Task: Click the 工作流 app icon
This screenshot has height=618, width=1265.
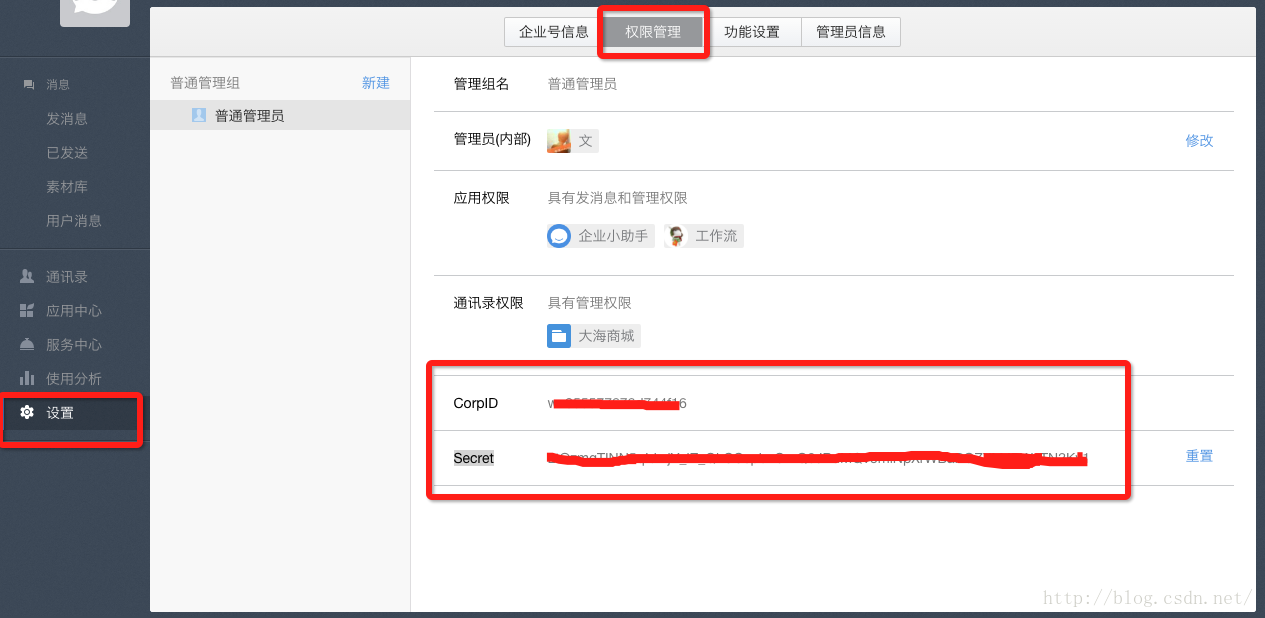Action: (677, 236)
